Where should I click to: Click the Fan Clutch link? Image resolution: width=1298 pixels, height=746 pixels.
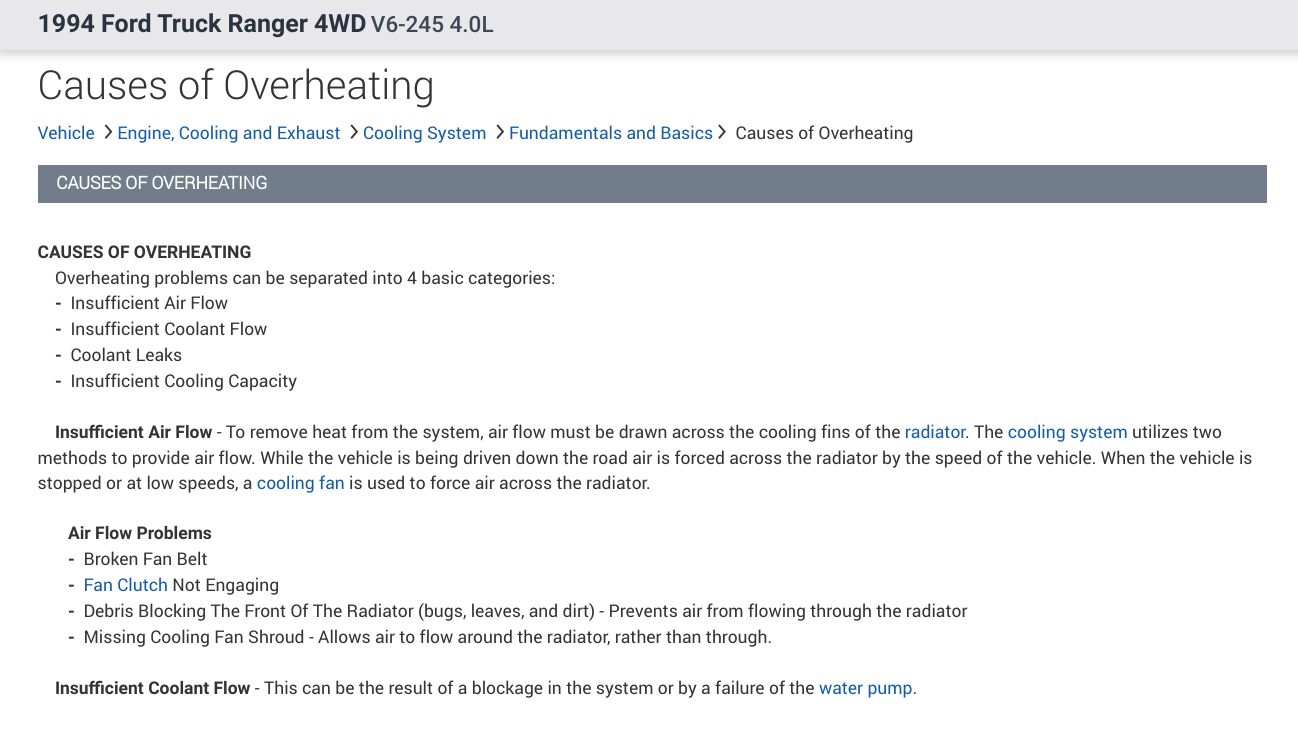point(125,585)
